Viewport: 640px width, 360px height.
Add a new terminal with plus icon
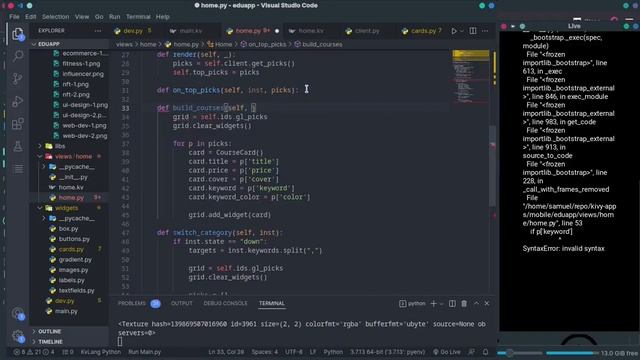pyautogui.click(x=433, y=304)
